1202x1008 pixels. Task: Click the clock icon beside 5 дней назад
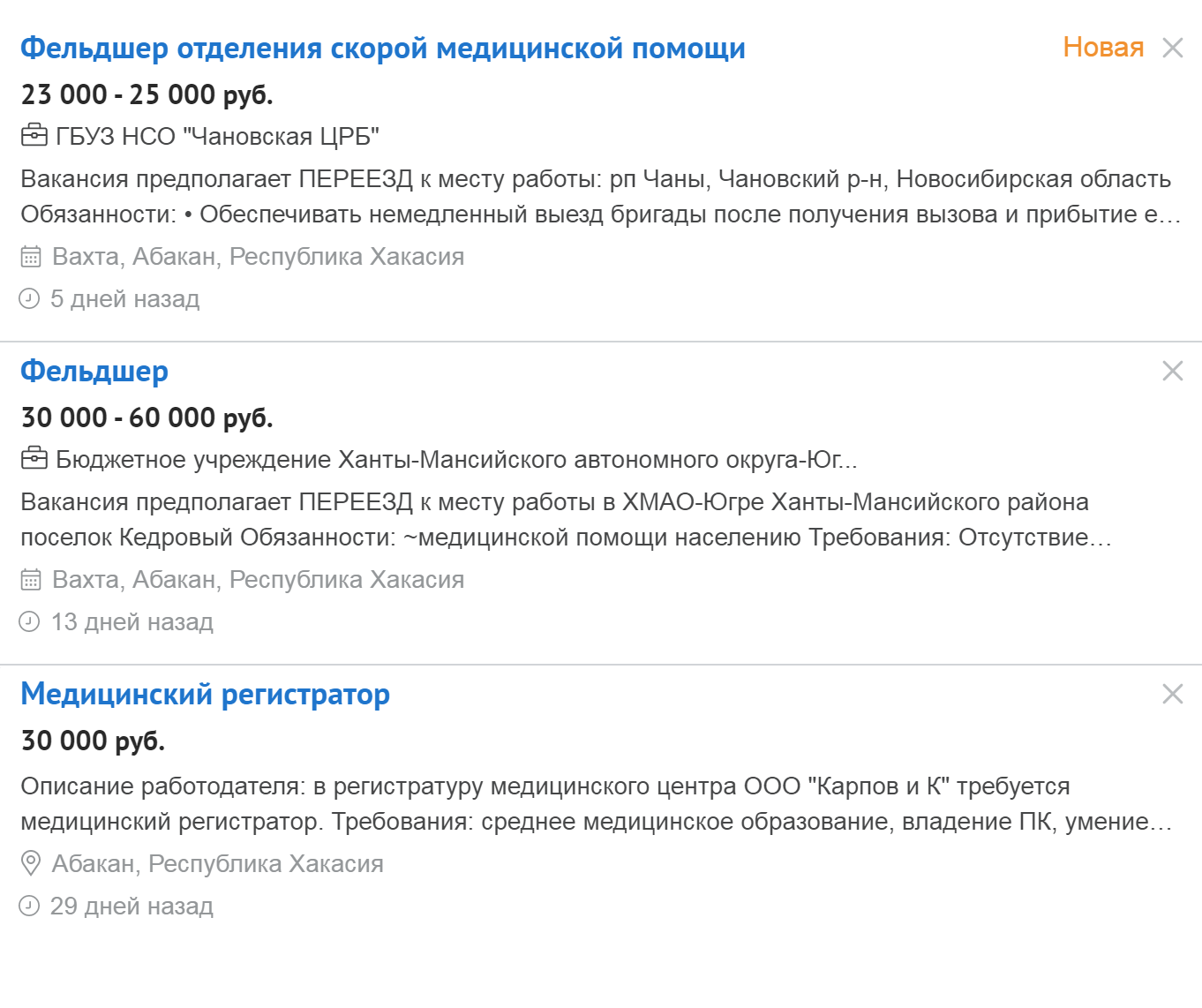[29, 298]
